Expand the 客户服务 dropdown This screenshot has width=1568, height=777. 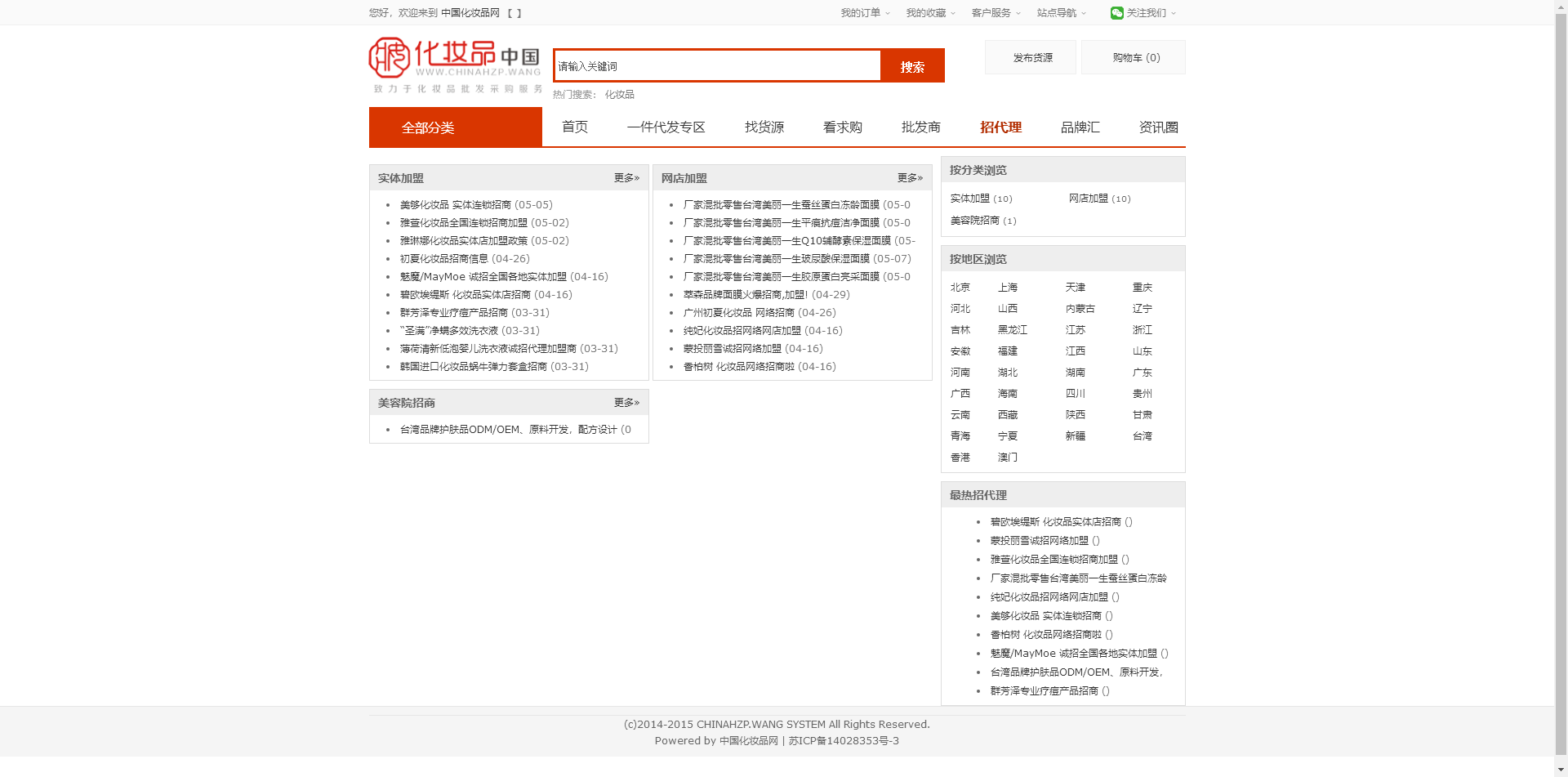(996, 13)
